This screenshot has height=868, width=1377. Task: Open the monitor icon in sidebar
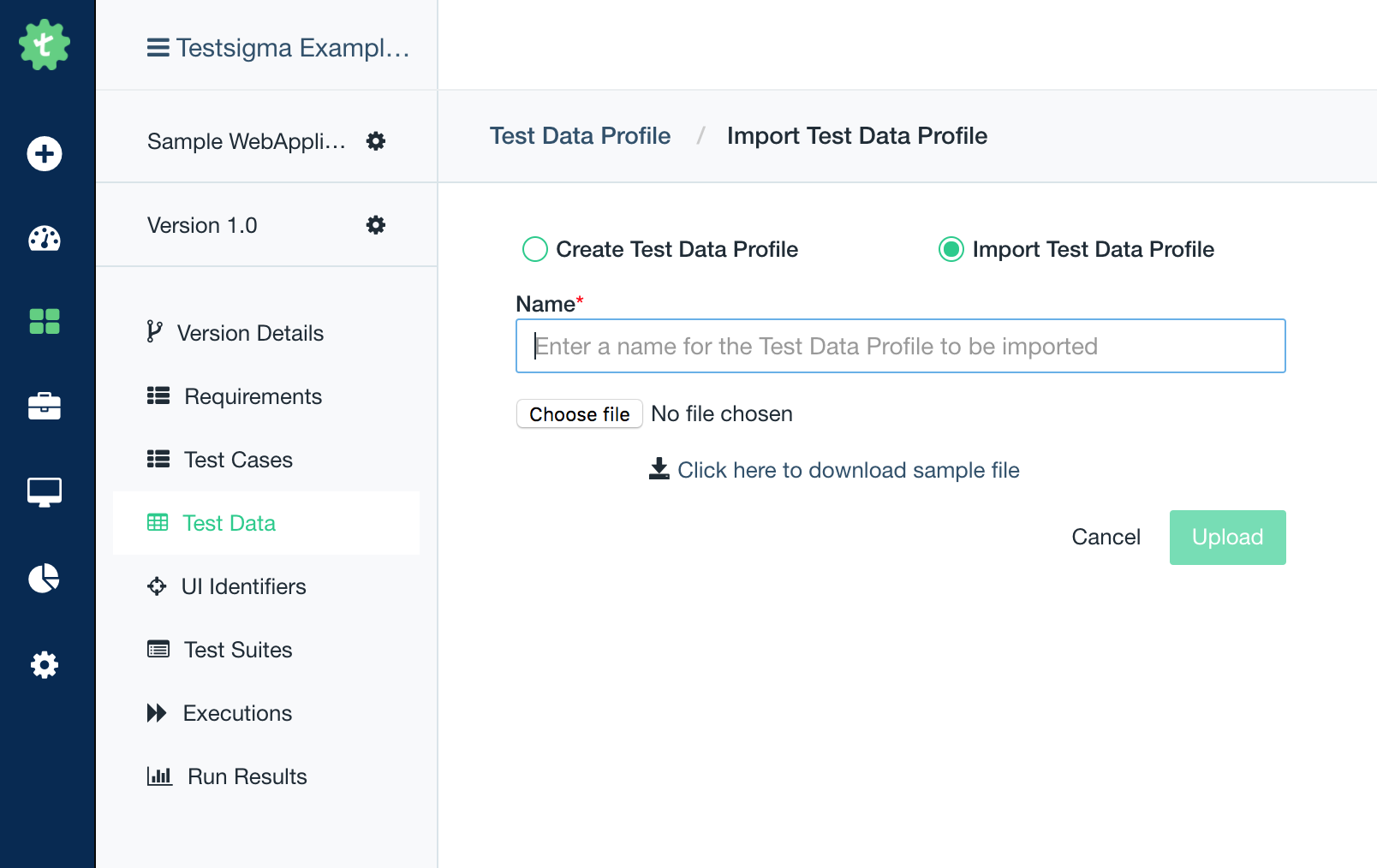45,492
